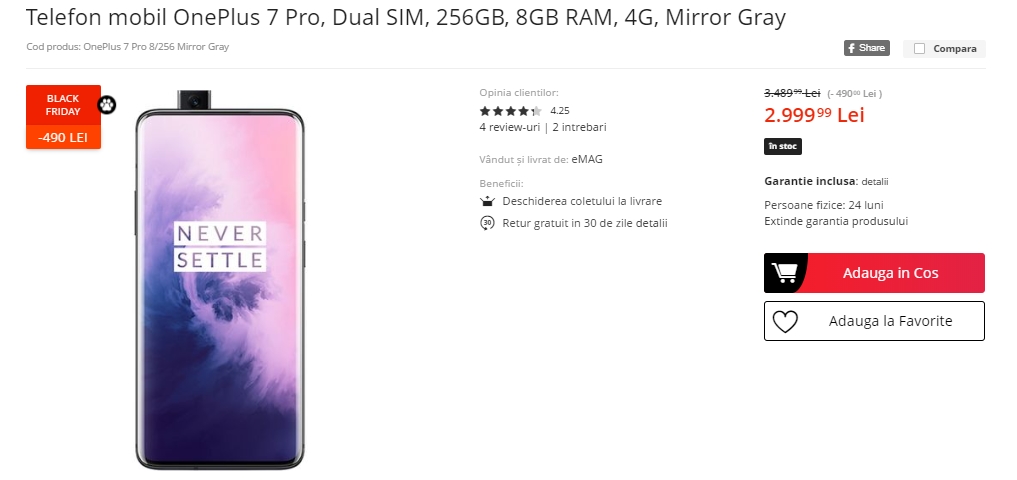Open detalii link next to Garantie inclusa
Viewport: 1017px width, 480px height.
pyautogui.click(x=875, y=182)
